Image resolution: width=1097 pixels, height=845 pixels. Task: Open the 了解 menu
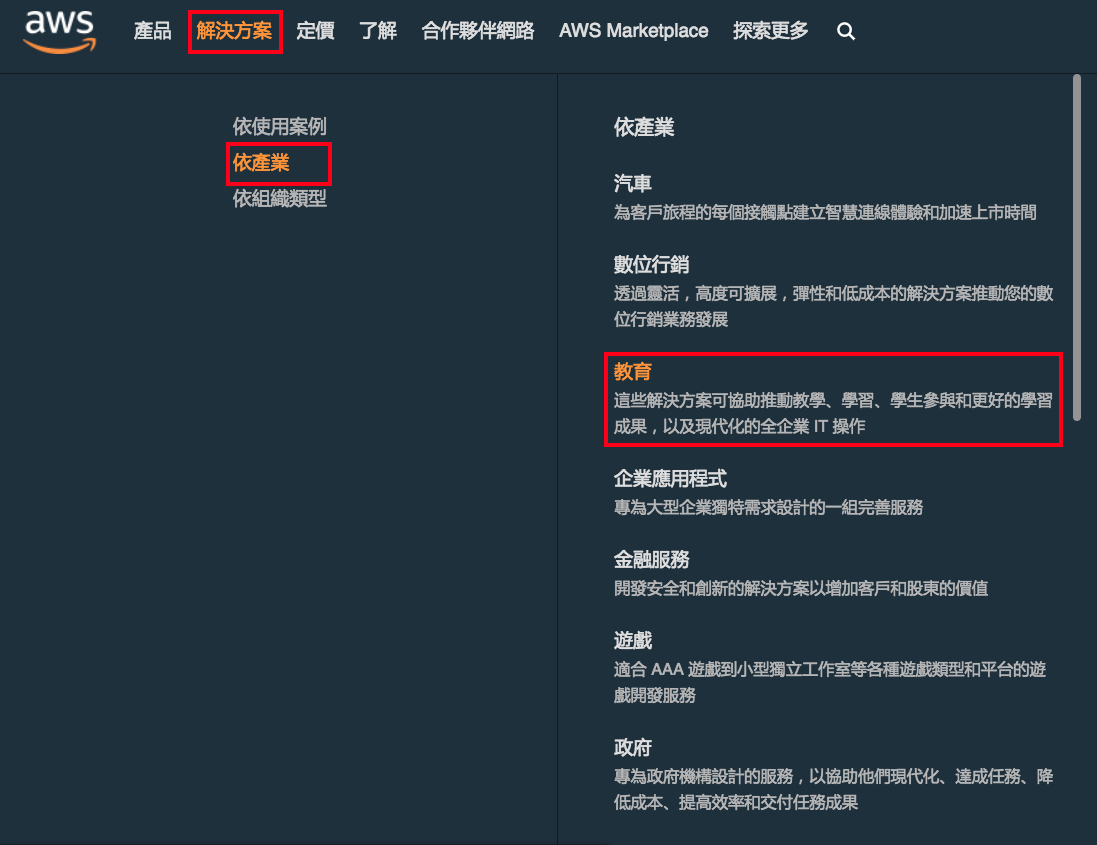(378, 31)
